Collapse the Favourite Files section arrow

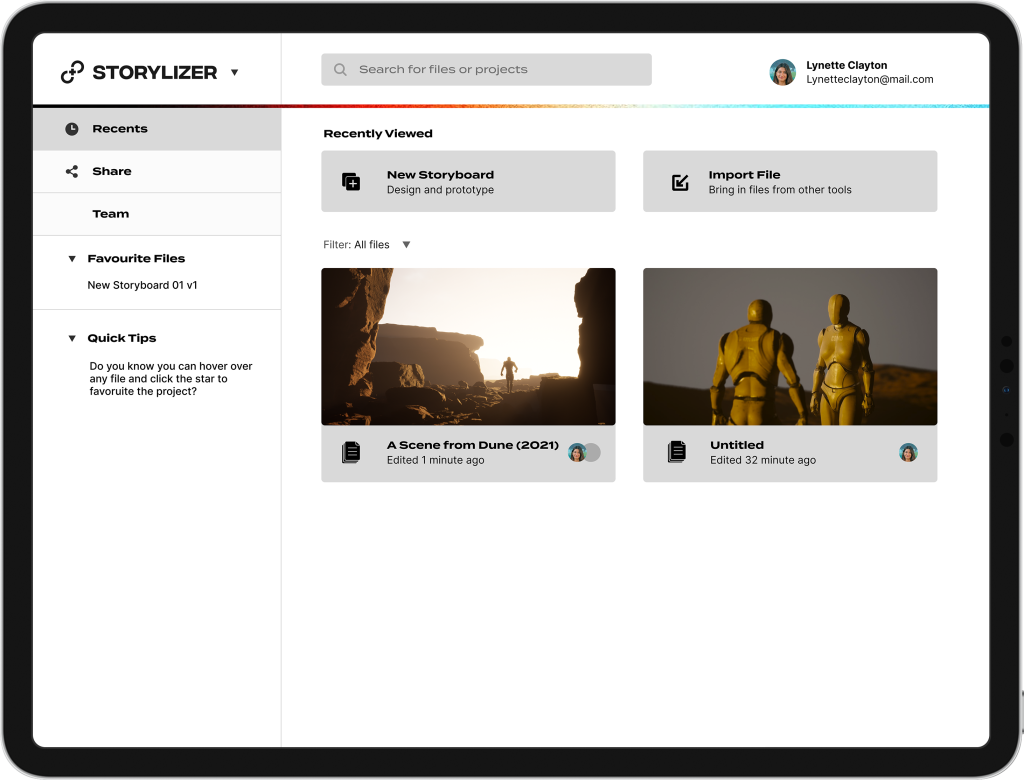[72, 259]
